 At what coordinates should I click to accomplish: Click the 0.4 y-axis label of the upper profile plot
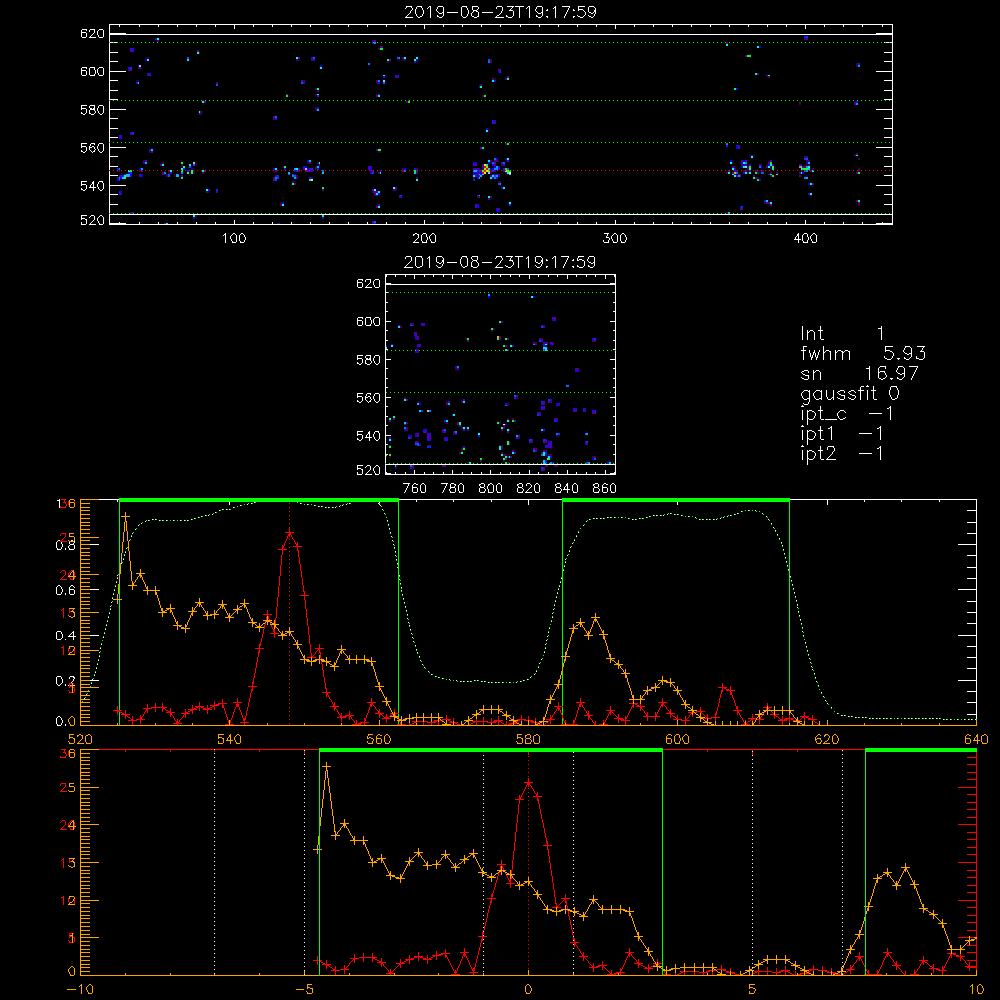click(x=67, y=635)
